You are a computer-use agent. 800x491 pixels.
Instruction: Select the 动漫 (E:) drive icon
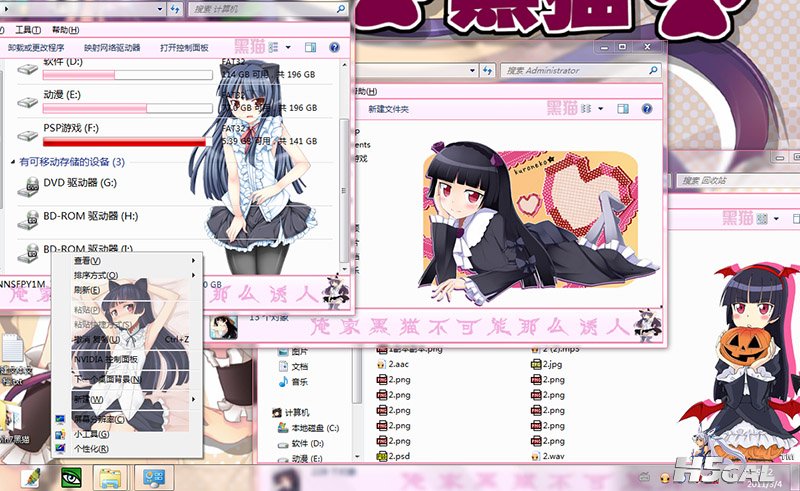(28, 103)
